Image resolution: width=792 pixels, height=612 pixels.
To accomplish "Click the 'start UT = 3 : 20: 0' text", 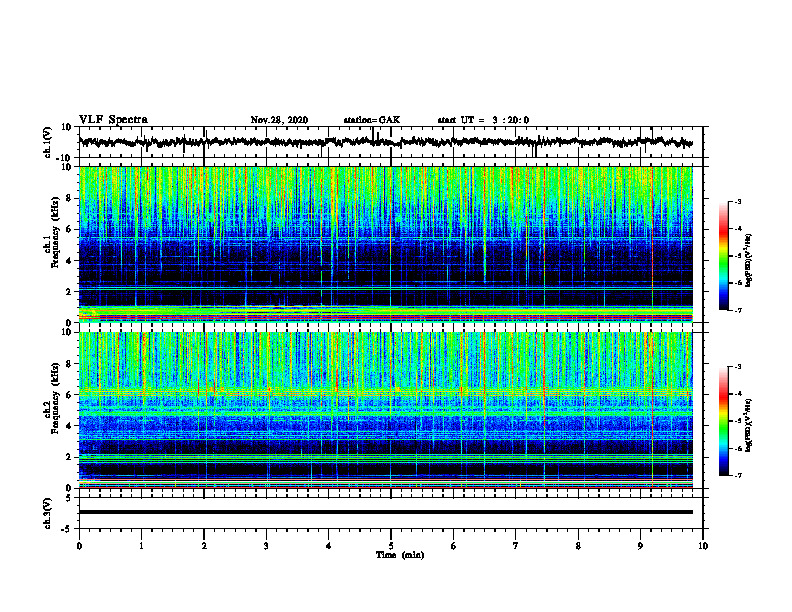I will pyautogui.click(x=483, y=120).
